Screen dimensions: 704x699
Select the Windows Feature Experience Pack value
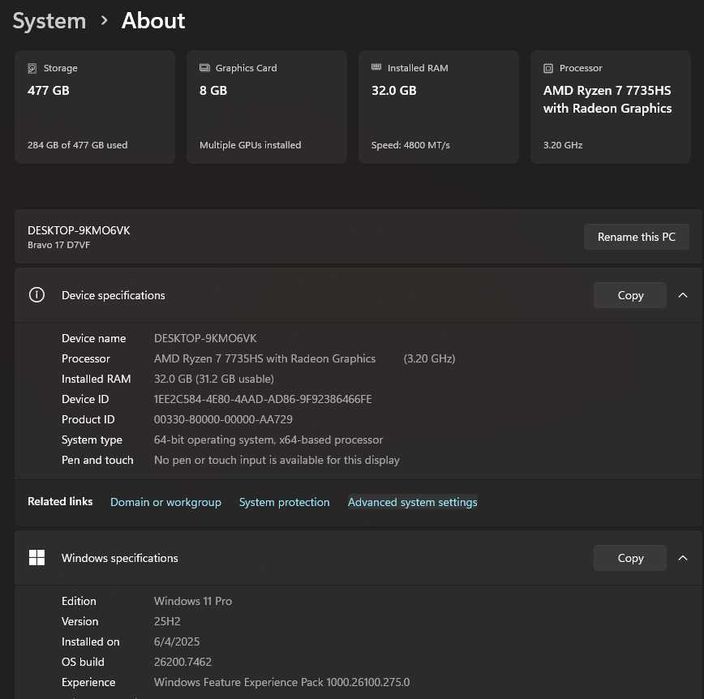click(282, 682)
